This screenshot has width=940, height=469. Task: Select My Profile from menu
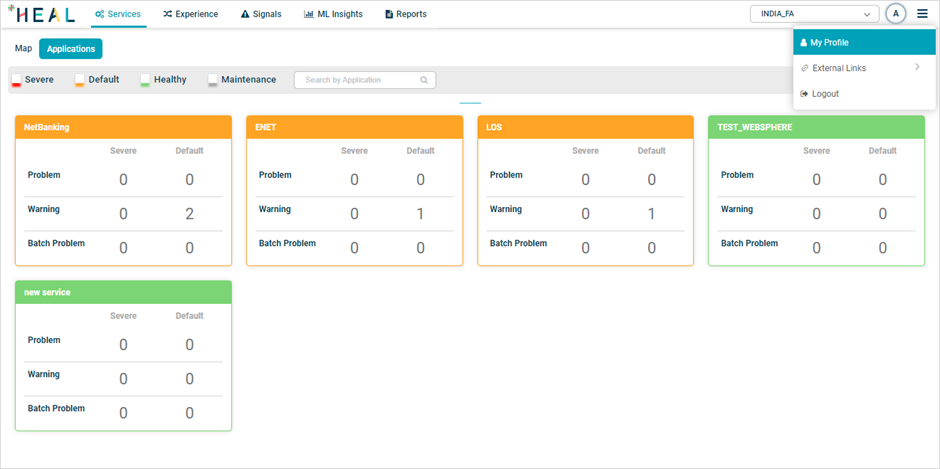pos(864,43)
